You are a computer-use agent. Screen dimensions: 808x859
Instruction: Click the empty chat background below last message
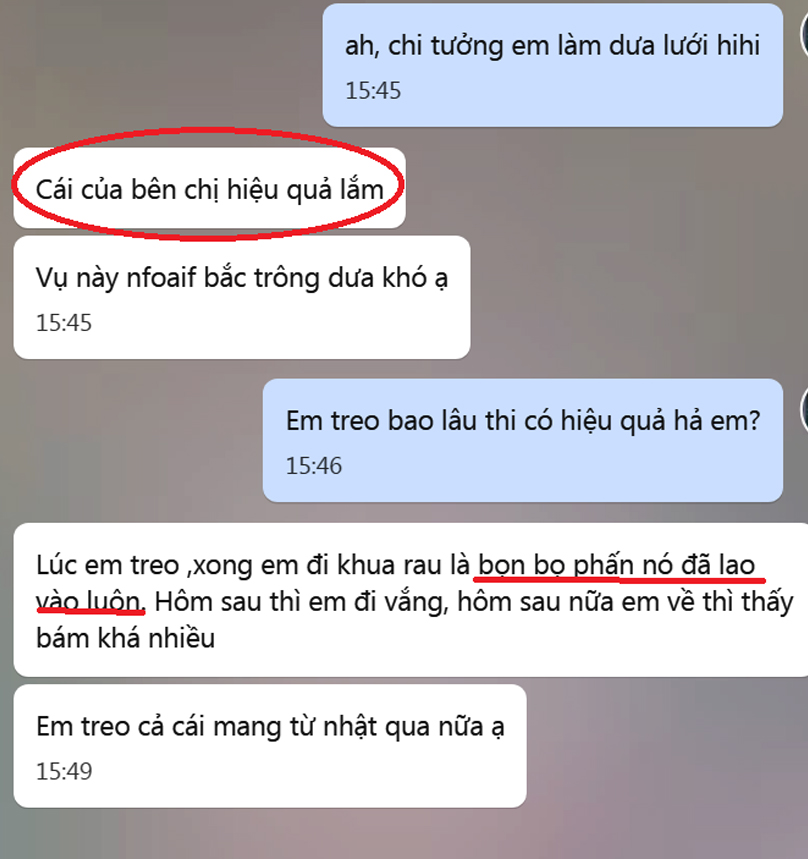pyautogui.click(x=404, y=834)
